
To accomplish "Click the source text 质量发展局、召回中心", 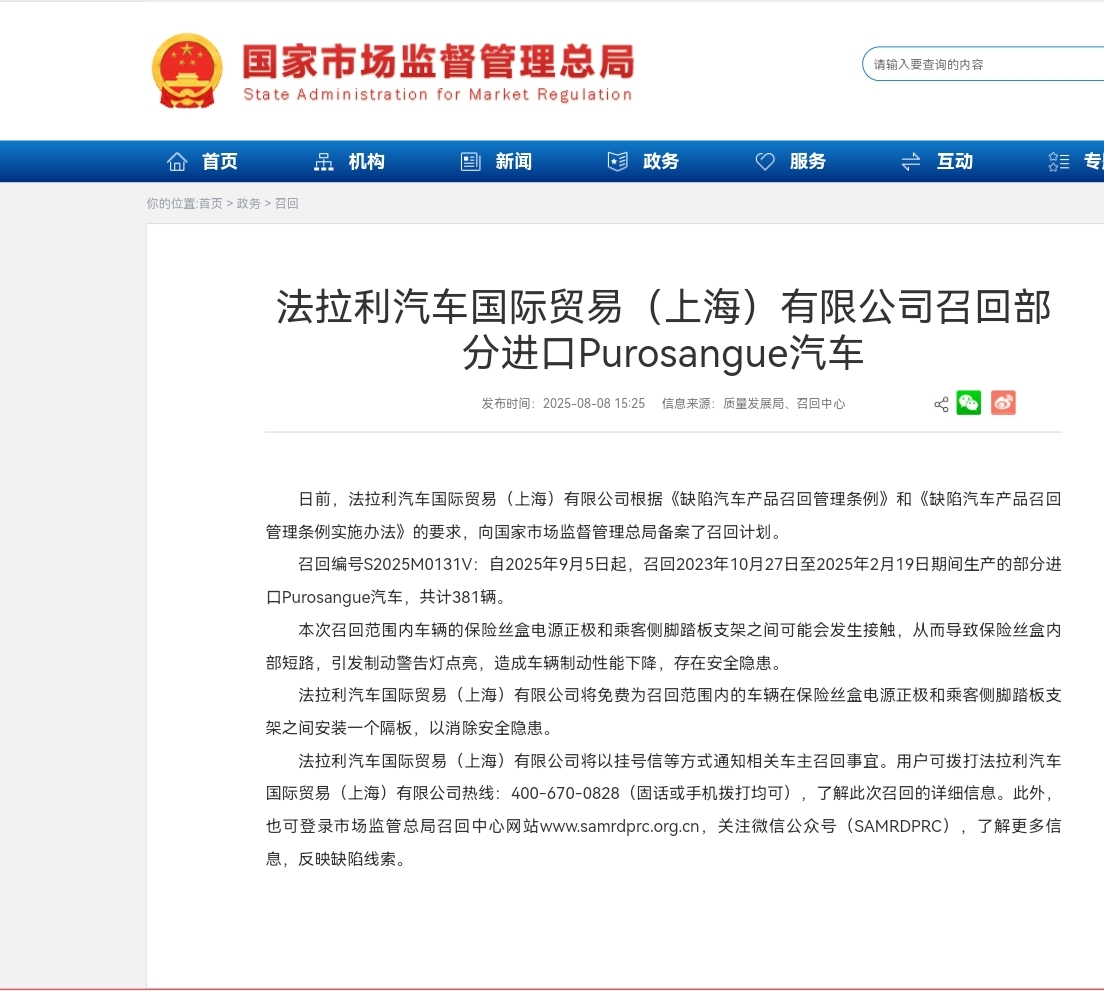I will point(784,403).
